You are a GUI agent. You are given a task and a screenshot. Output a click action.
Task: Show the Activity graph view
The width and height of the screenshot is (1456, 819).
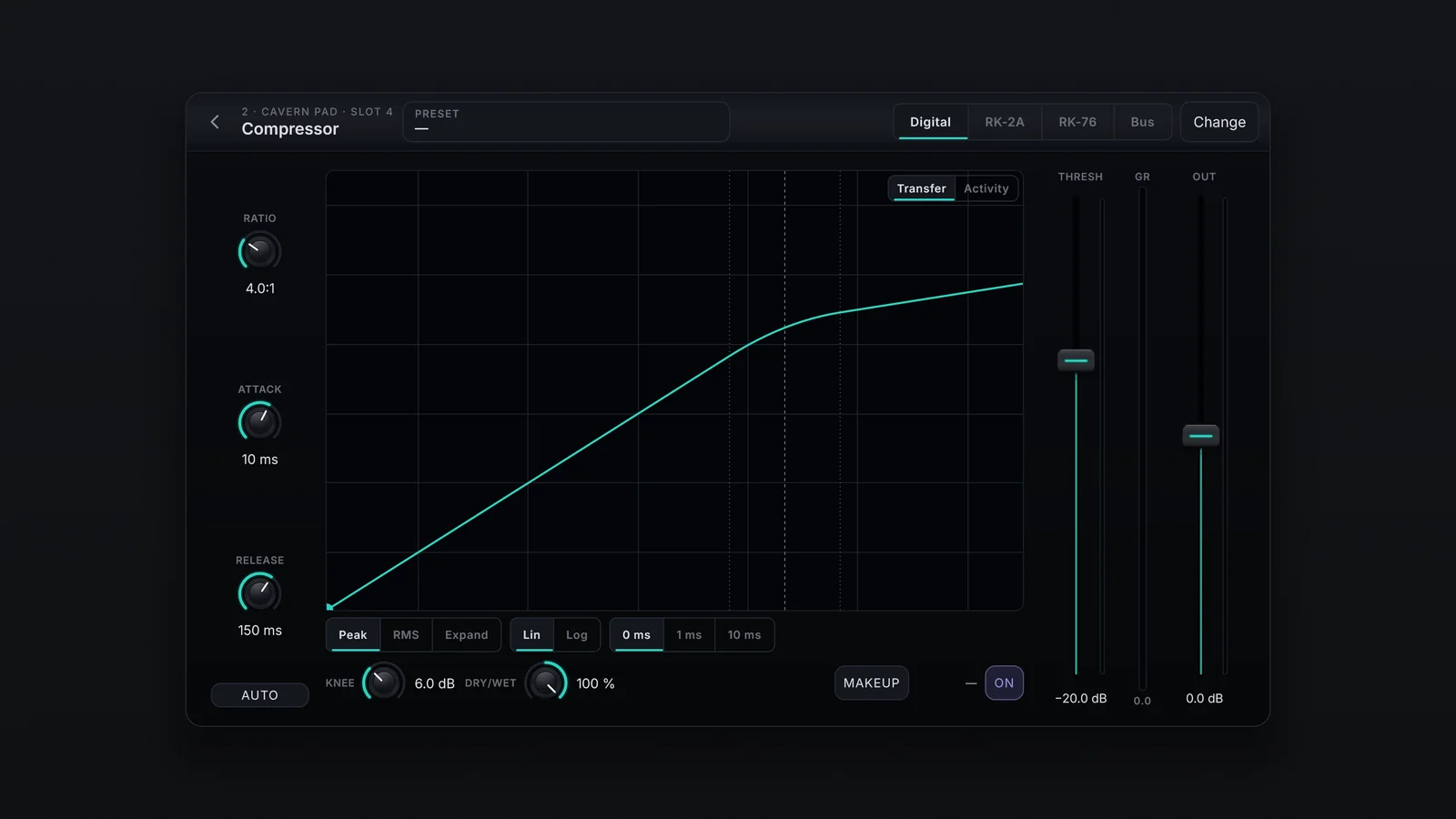[x=986, y=188]
